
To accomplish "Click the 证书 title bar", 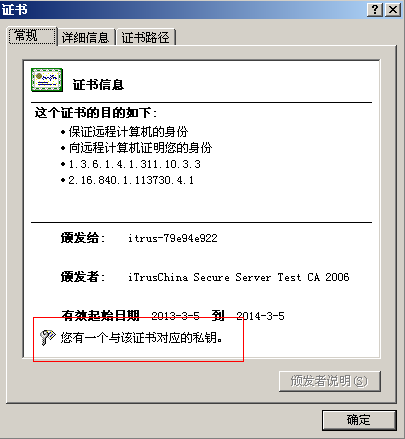I will coord(183,10).
